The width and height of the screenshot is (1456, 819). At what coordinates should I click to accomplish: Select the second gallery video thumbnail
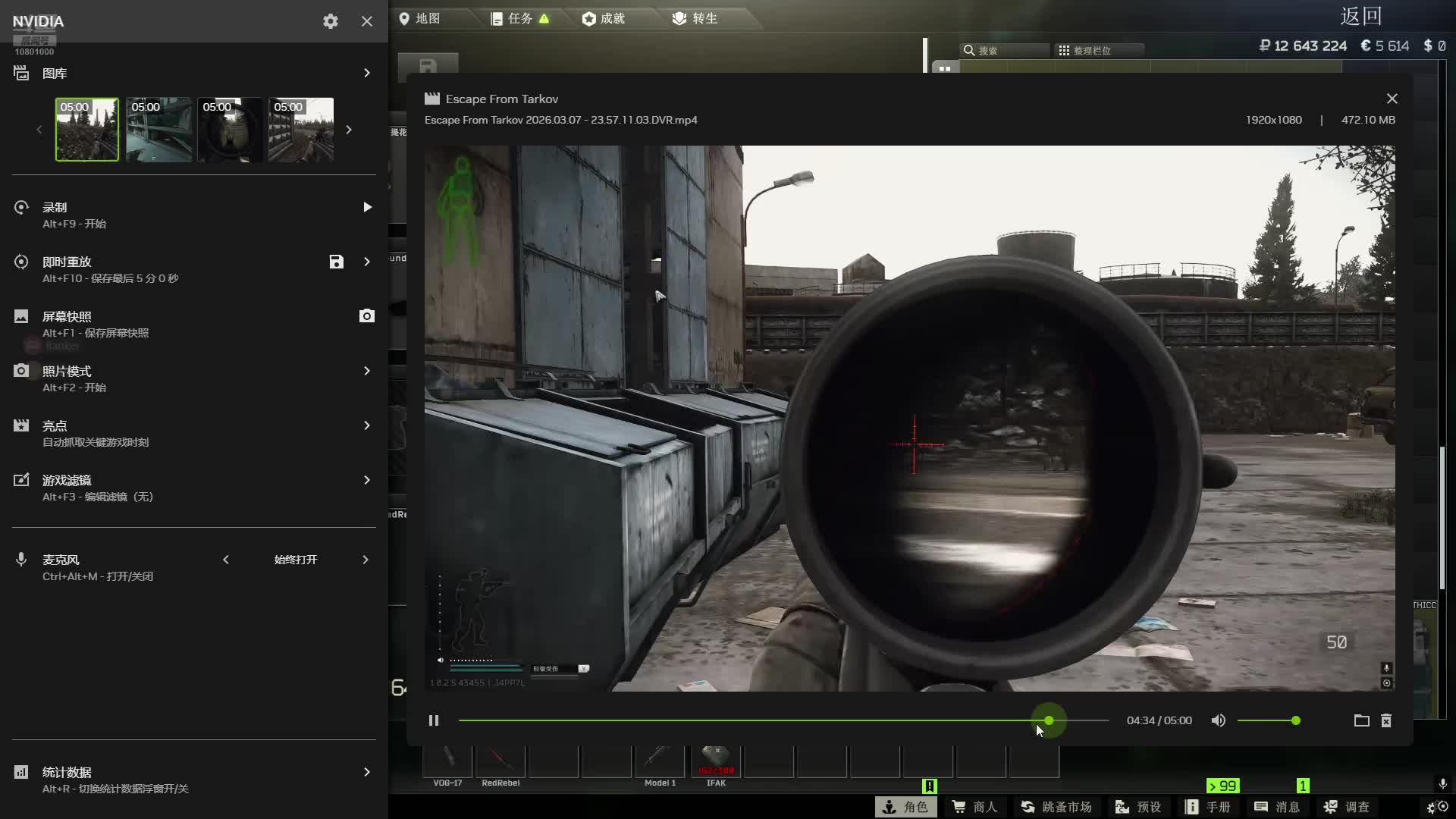158,130
